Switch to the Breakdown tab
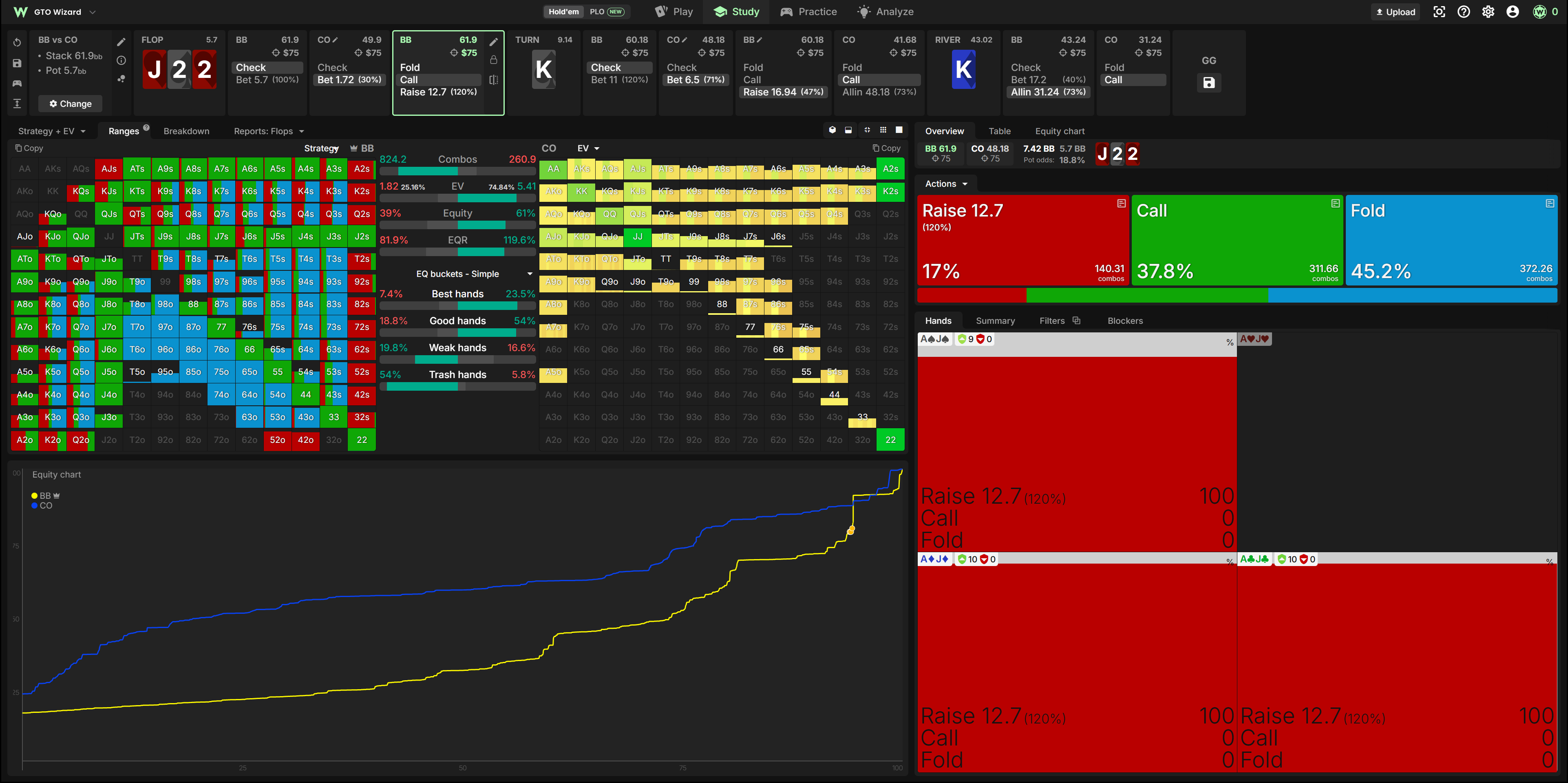The width and height of the screenshot is (1568, 783). coord(186,131)
